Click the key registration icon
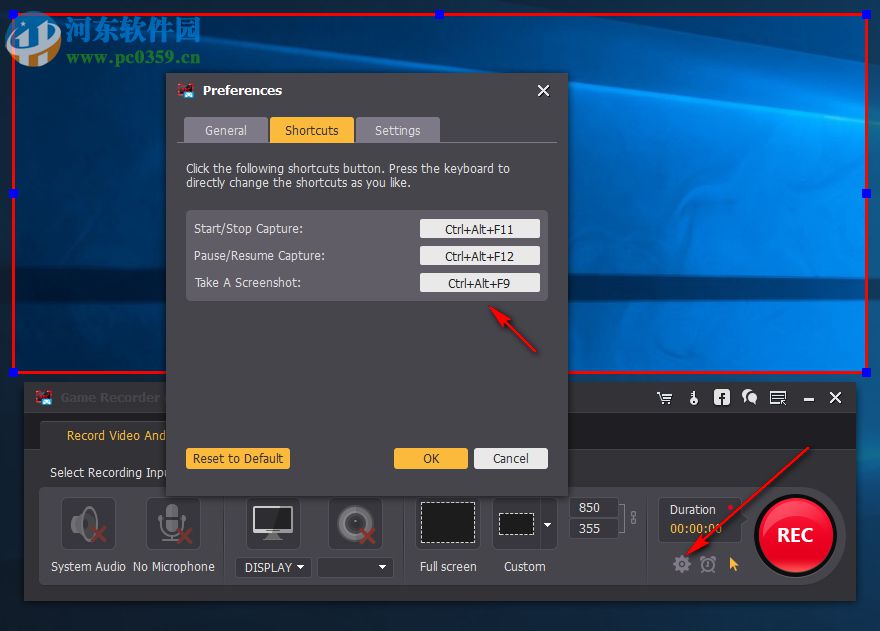 (693, 397)
